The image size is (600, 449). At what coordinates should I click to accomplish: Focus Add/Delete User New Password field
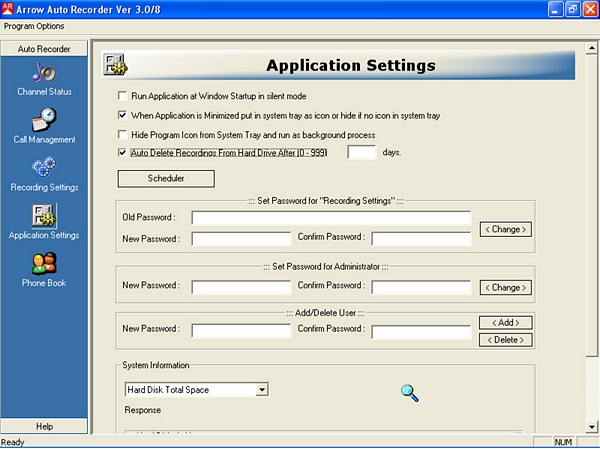(241, 331)
